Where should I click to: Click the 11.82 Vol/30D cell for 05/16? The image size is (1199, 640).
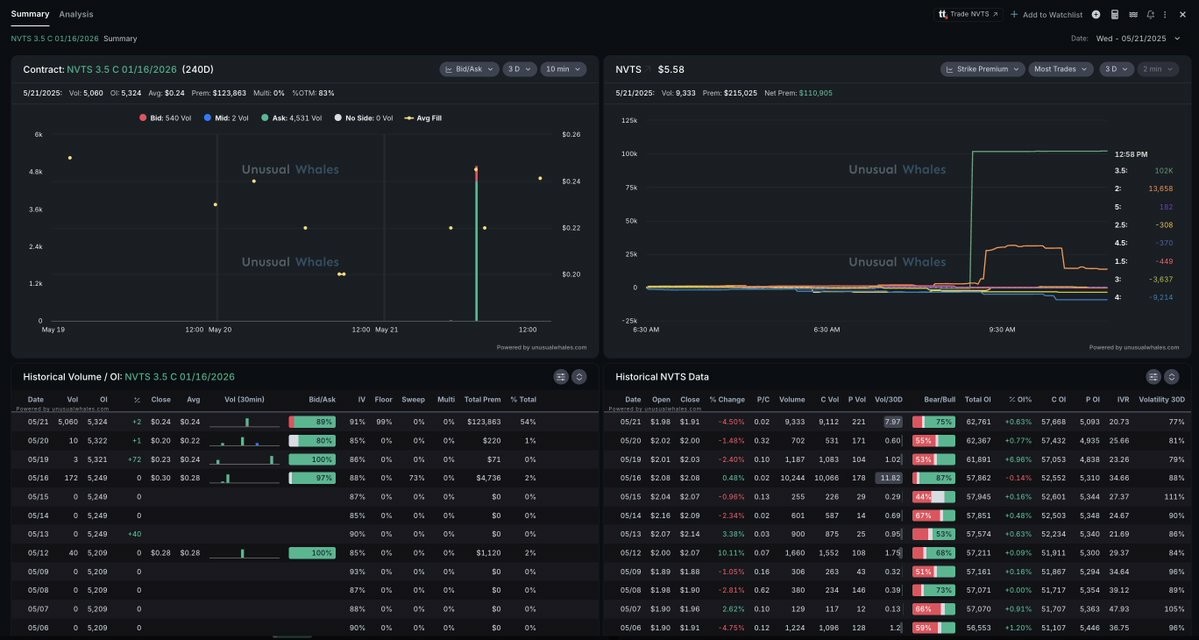(889, 478)
